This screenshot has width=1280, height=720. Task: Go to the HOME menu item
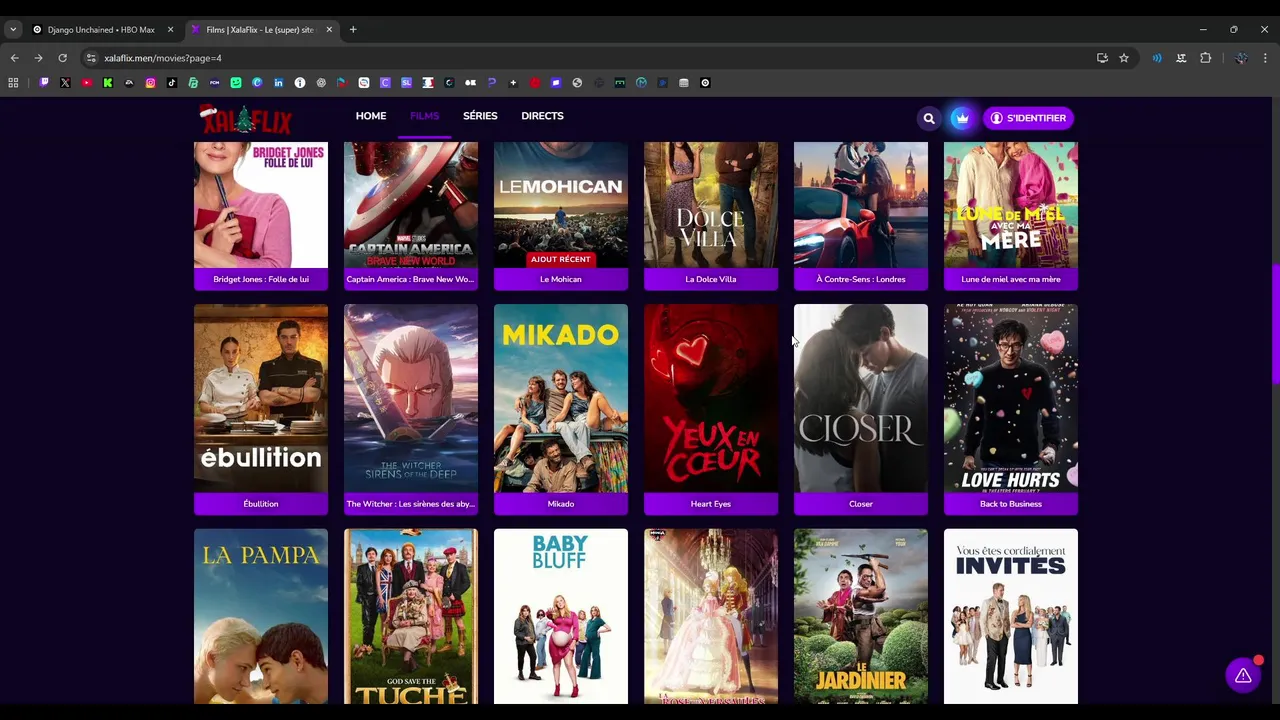pos(371,116)
